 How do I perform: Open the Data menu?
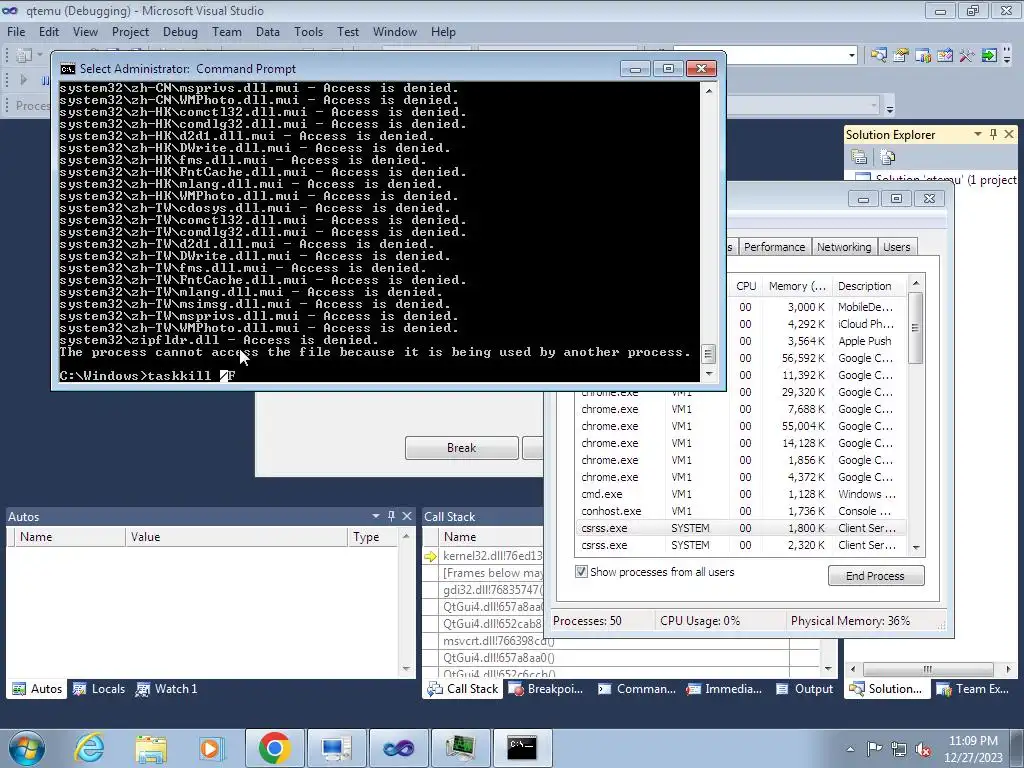267,31
